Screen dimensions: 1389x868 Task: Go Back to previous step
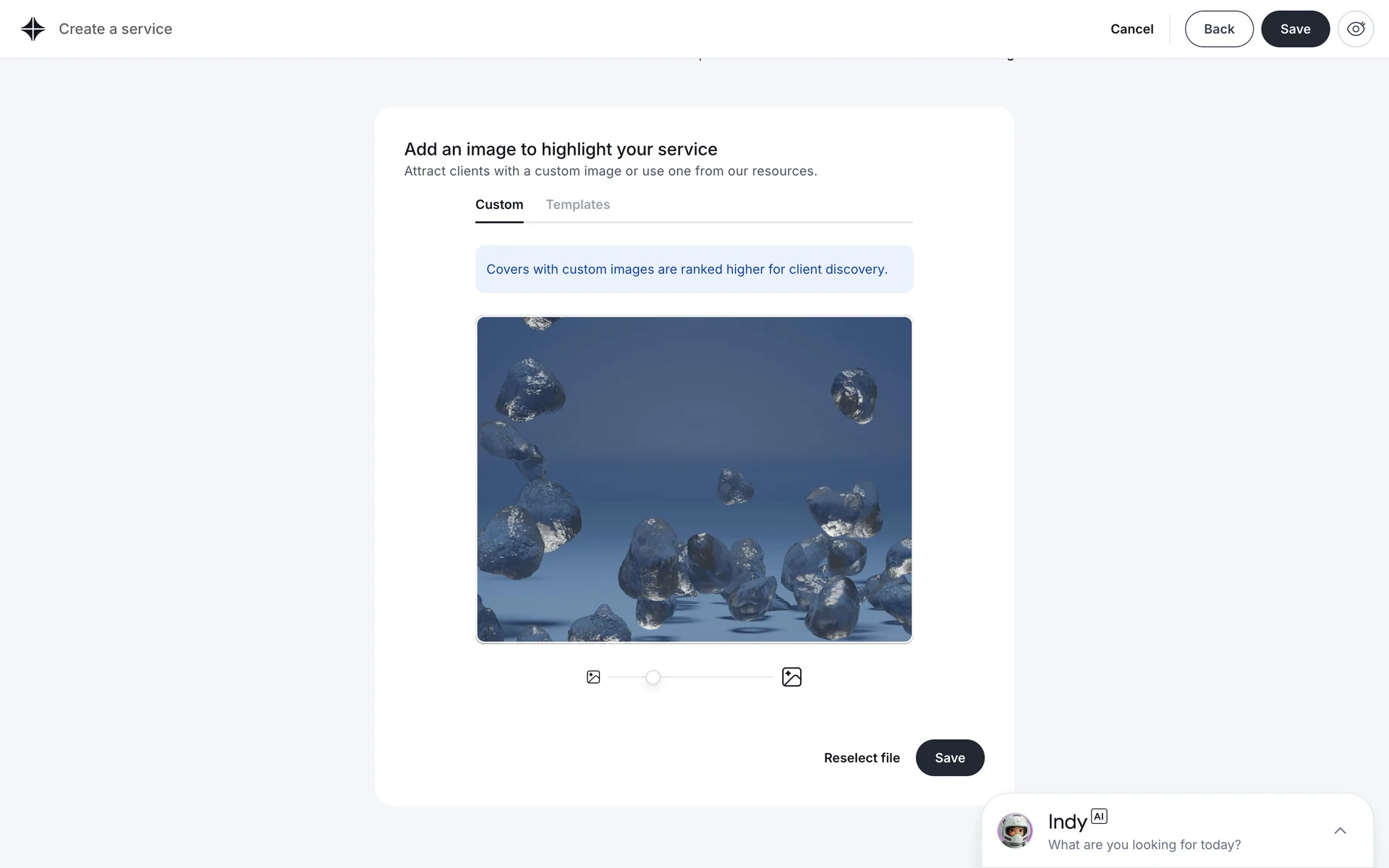pos(1218,29)
